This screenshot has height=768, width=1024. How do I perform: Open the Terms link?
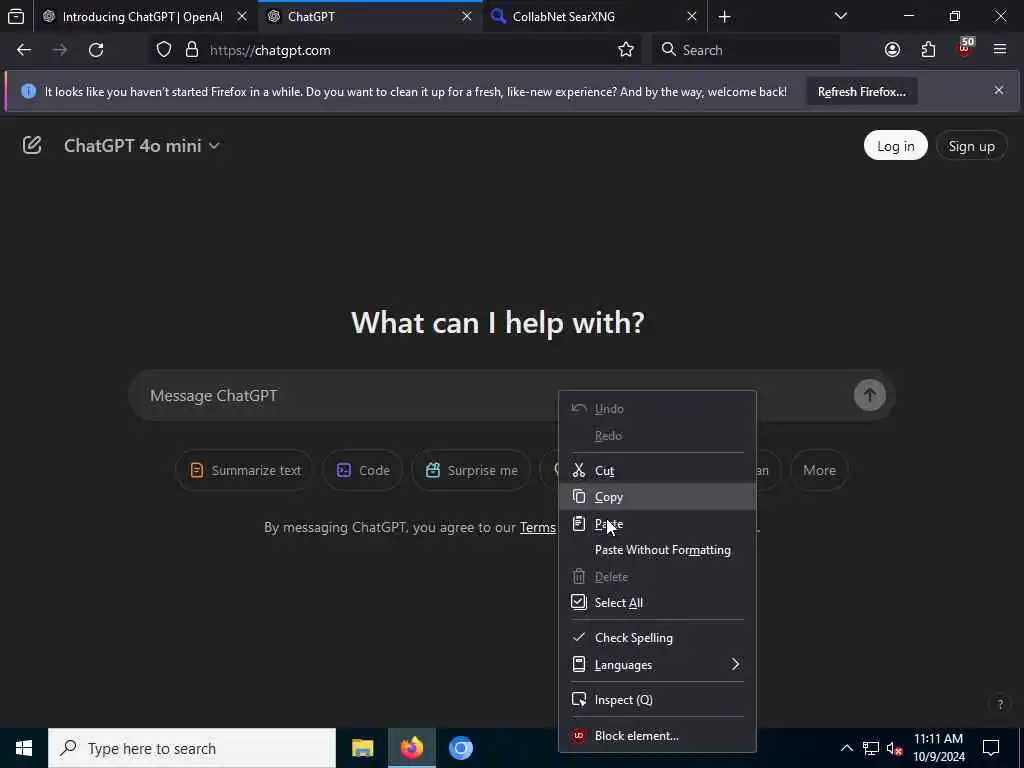tap(537, 527)
